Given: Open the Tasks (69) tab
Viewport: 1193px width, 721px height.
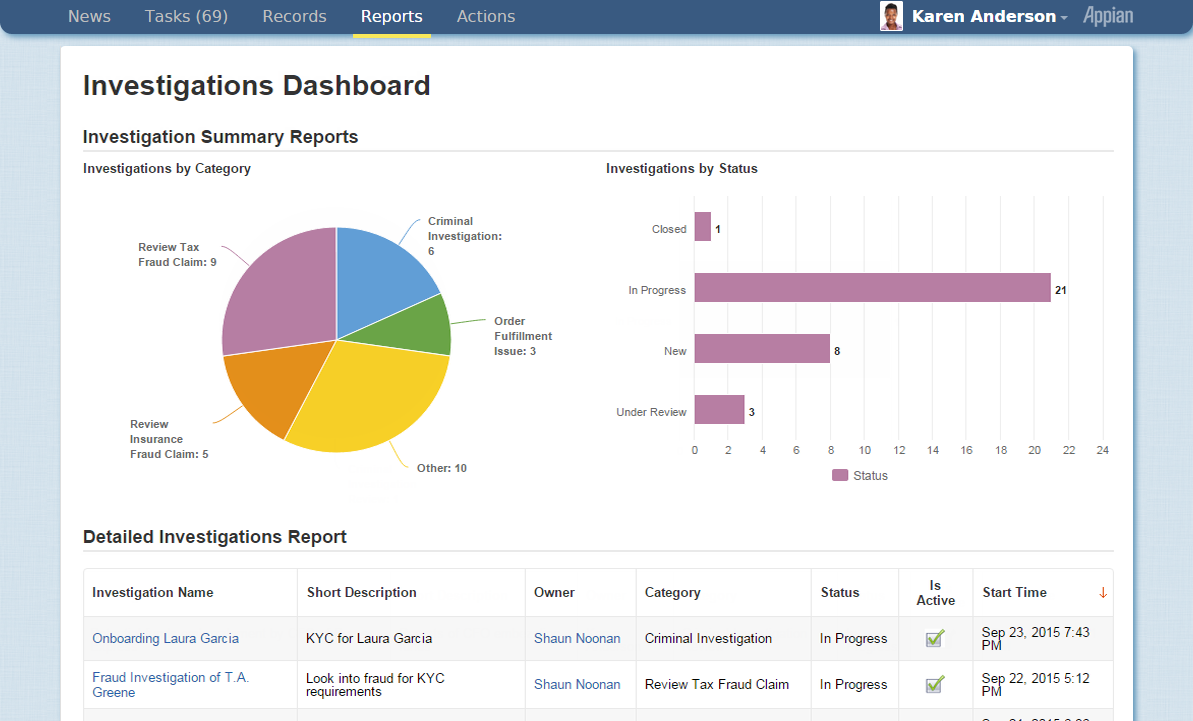Looking at the screenshot, I should 186,17.
